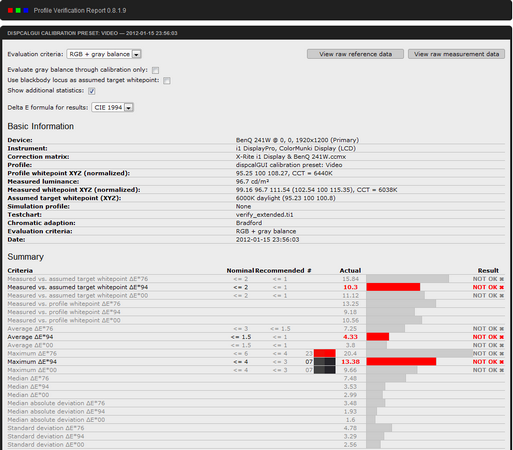Image resolution: width=513 pixels, height=450 pixels.
Task: Select the Maximum ΔE*94 criteria label
Action: [x=32, y=362]
